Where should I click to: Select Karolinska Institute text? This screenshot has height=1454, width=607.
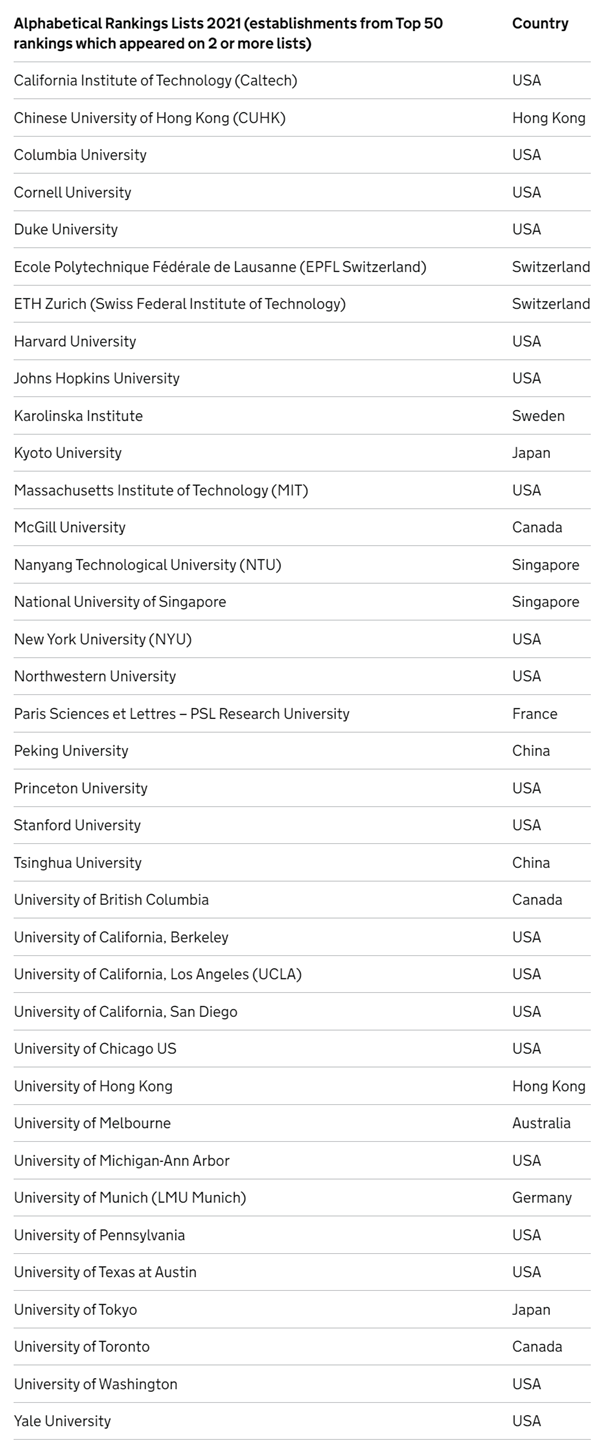point(78,416)
